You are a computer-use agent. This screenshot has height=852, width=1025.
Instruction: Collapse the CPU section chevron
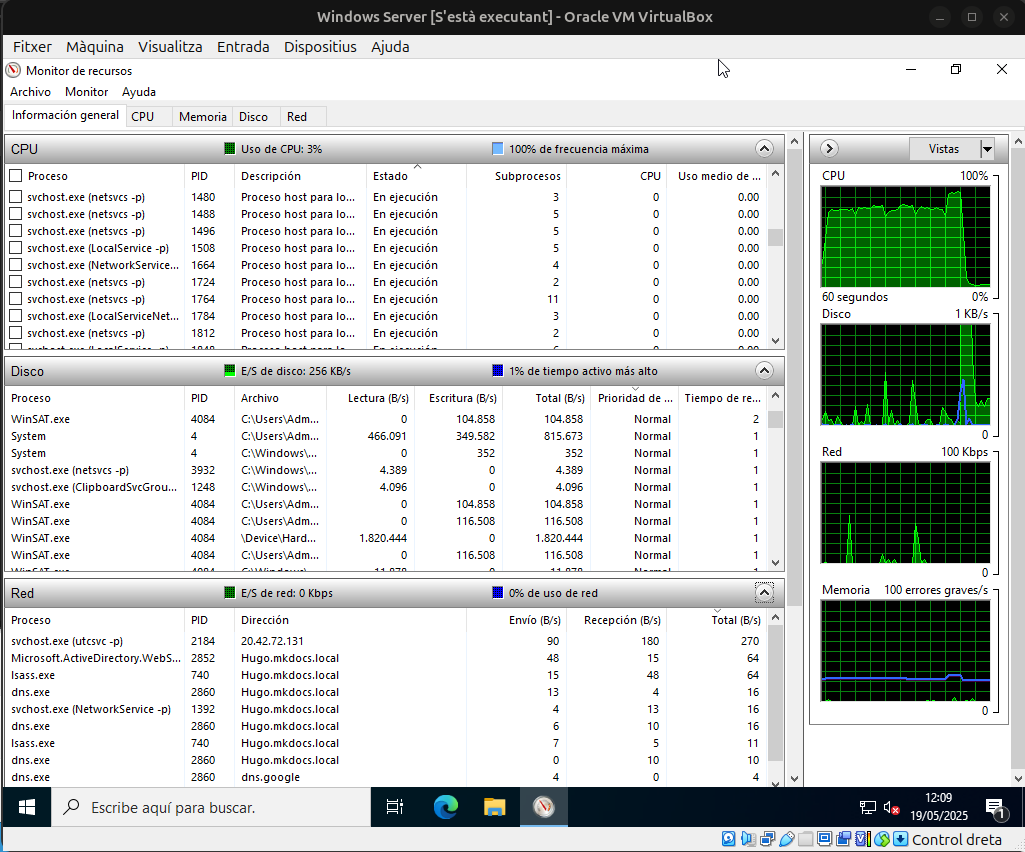click(763, 148)
